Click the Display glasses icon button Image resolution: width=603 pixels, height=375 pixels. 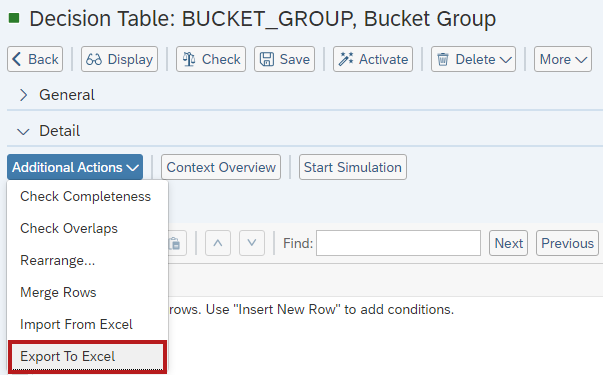(119, 59)
